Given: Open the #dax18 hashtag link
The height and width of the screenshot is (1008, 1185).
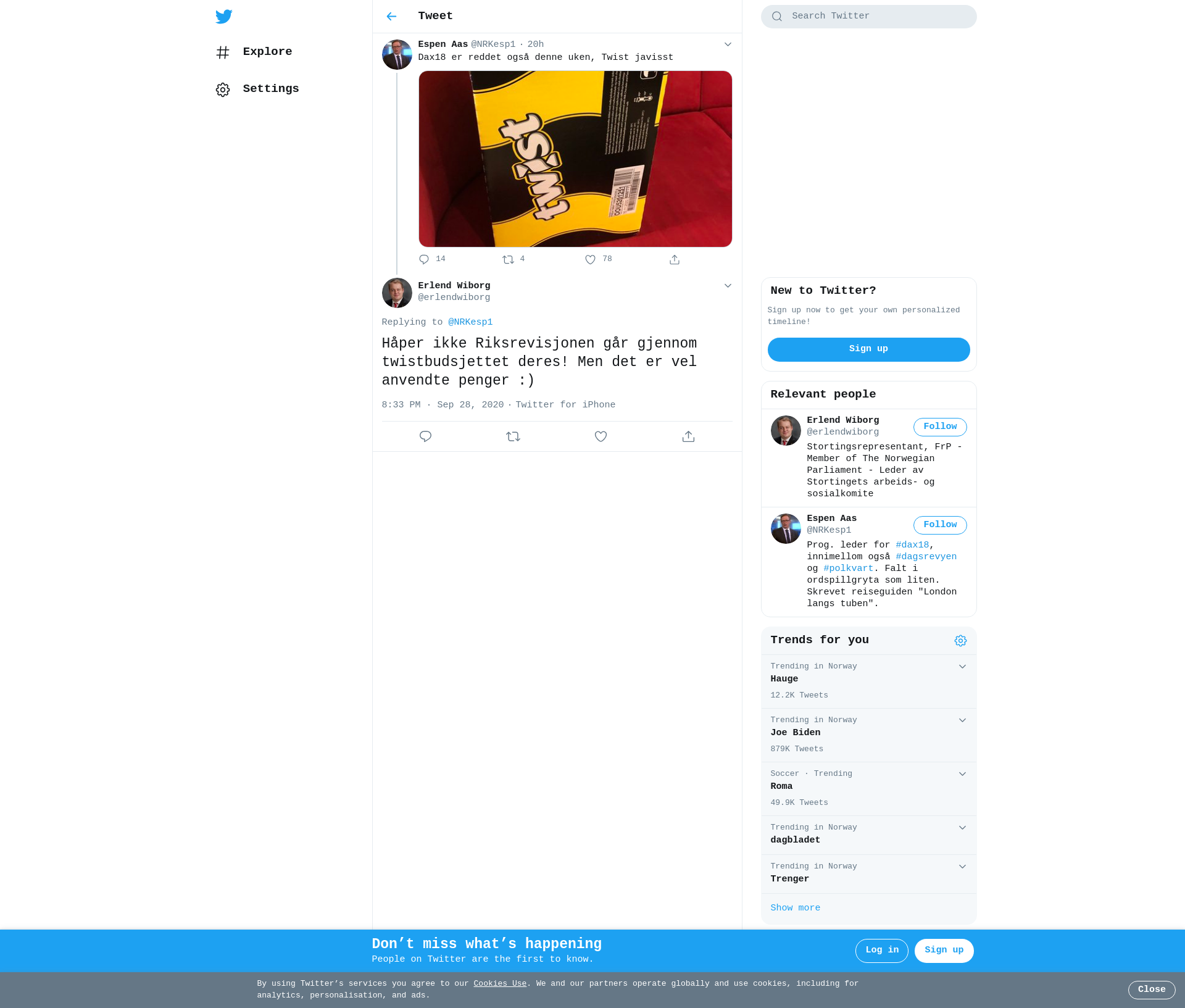Looking at the screenshot, I should pyautogui.click(x=912, y=545).
